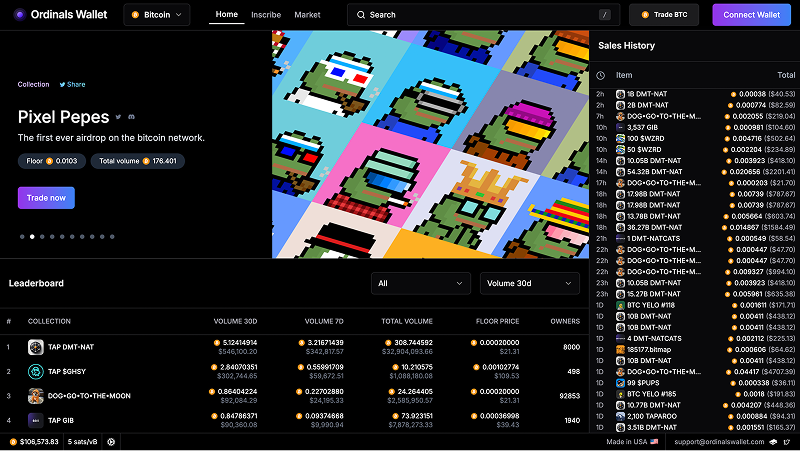
Task: Open DOG•GO•TO•THE•MOON leaderboard row name
Action: (89, 396)
